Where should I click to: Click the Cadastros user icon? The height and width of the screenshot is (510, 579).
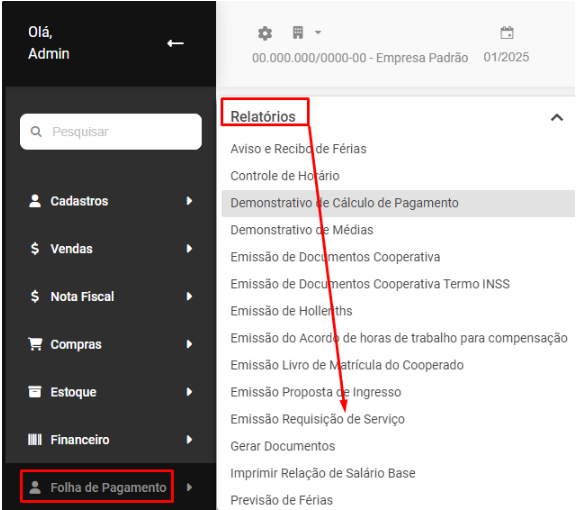(35, 201)
